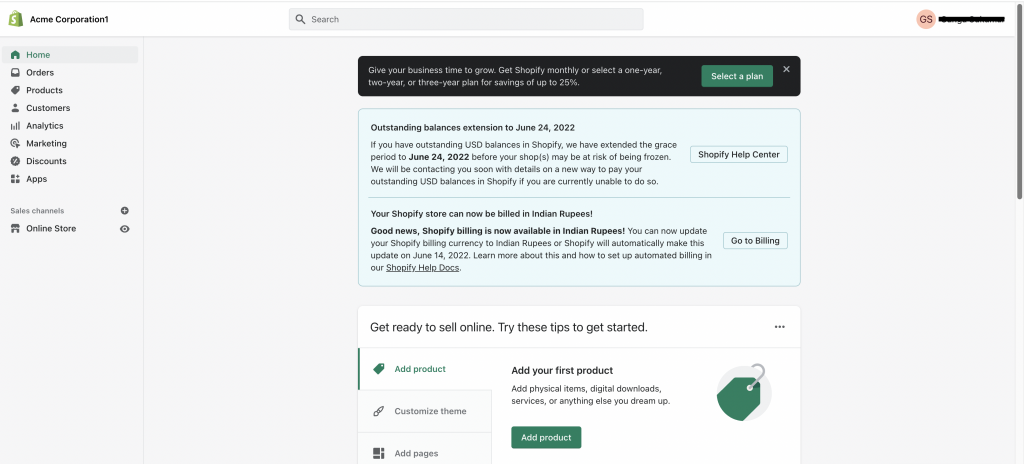View online store via eye icon
The height and width of the screenshot is (464, 1024).
125,229
